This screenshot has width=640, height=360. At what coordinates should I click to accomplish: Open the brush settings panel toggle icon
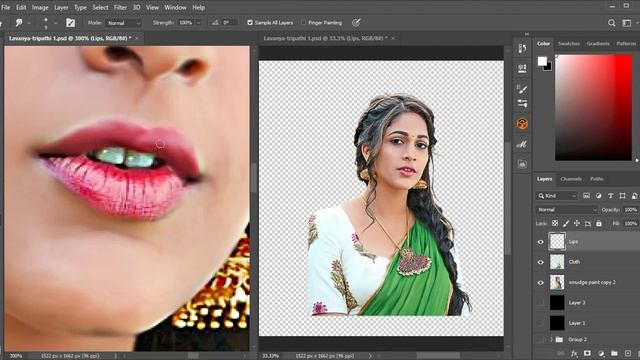click(71, 23)
